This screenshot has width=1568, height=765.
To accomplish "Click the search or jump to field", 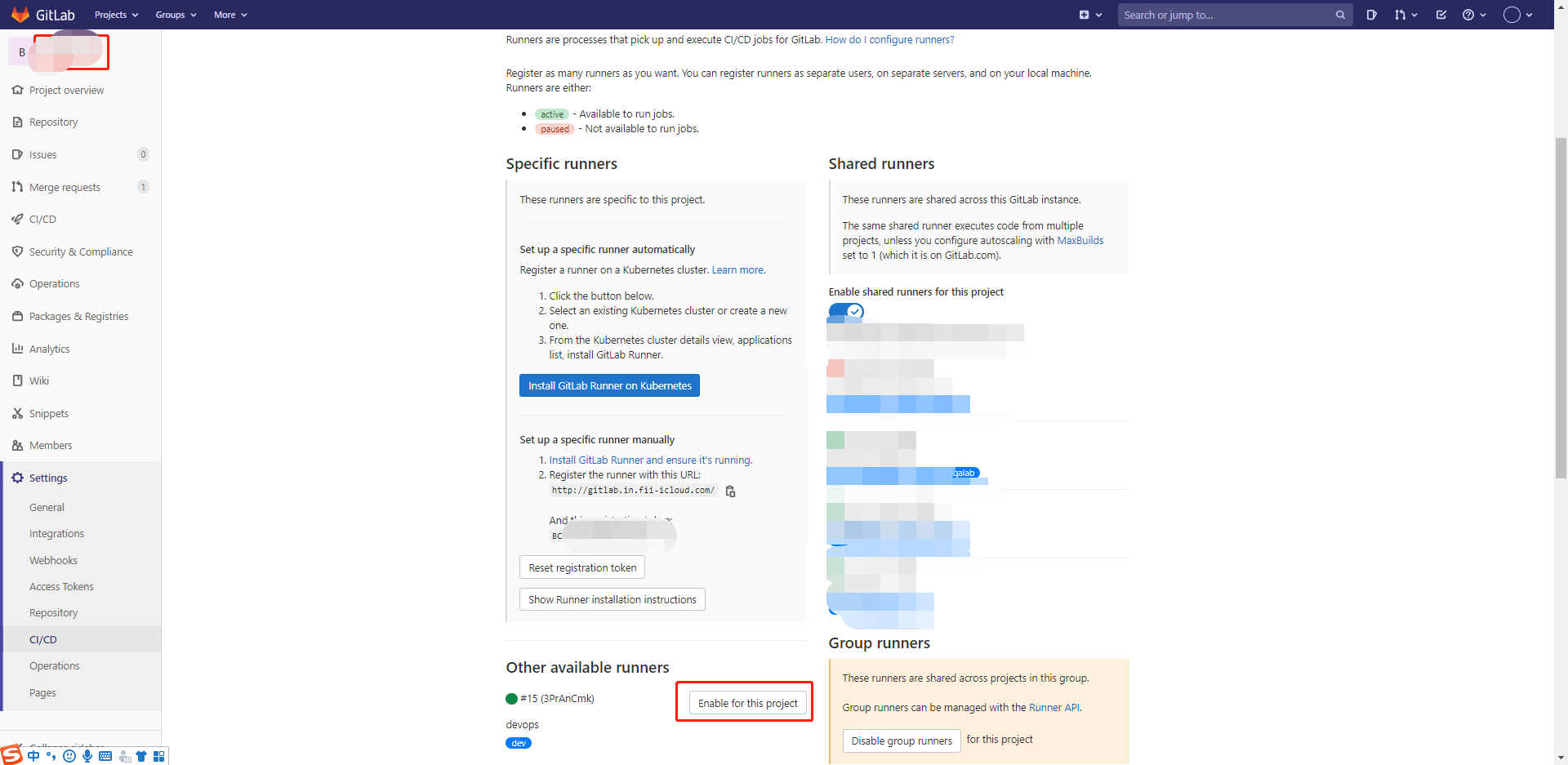I will pyautogui.click(x=1225, y=14).
